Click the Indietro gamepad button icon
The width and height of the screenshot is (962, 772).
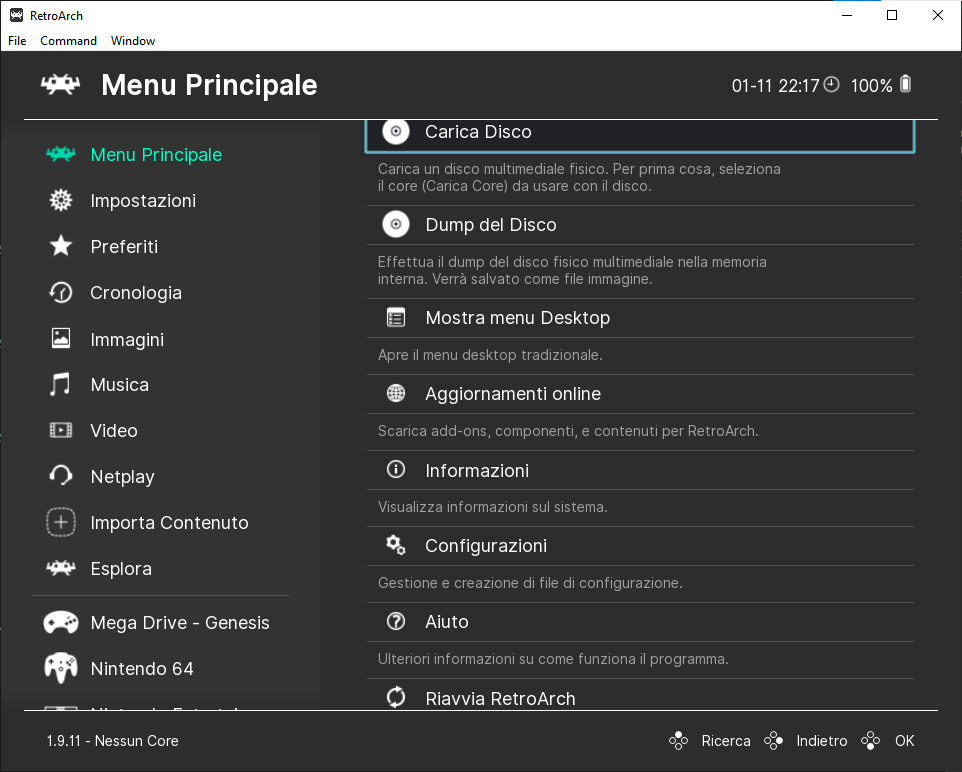[x=773, y=741]
